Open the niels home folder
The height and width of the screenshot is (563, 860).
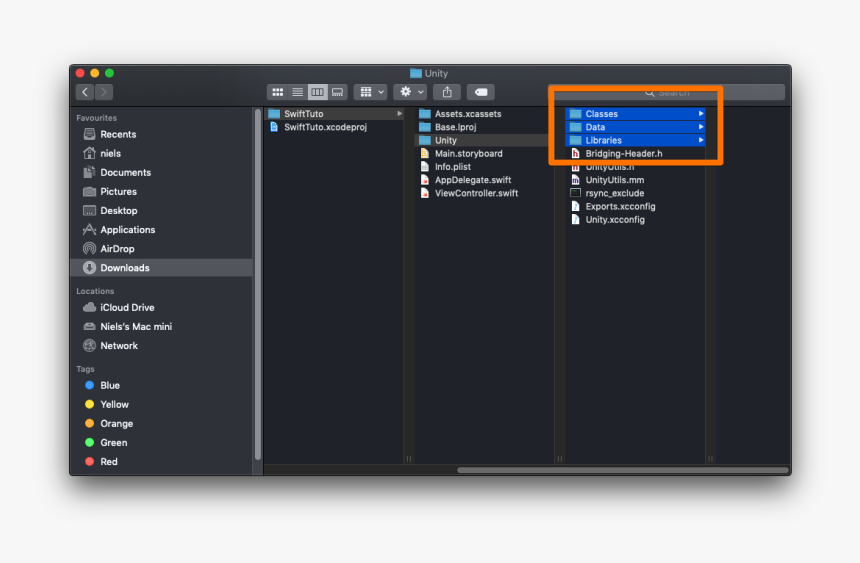(x=162, y=154)
